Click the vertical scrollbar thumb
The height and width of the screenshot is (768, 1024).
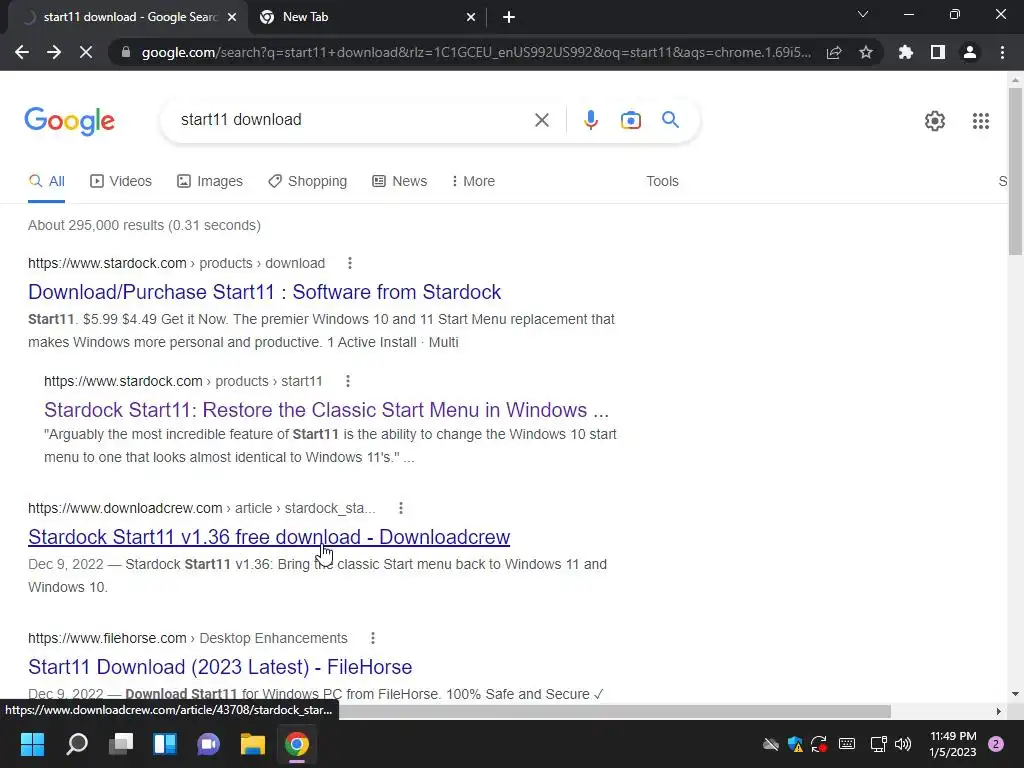click(1015, 172)
